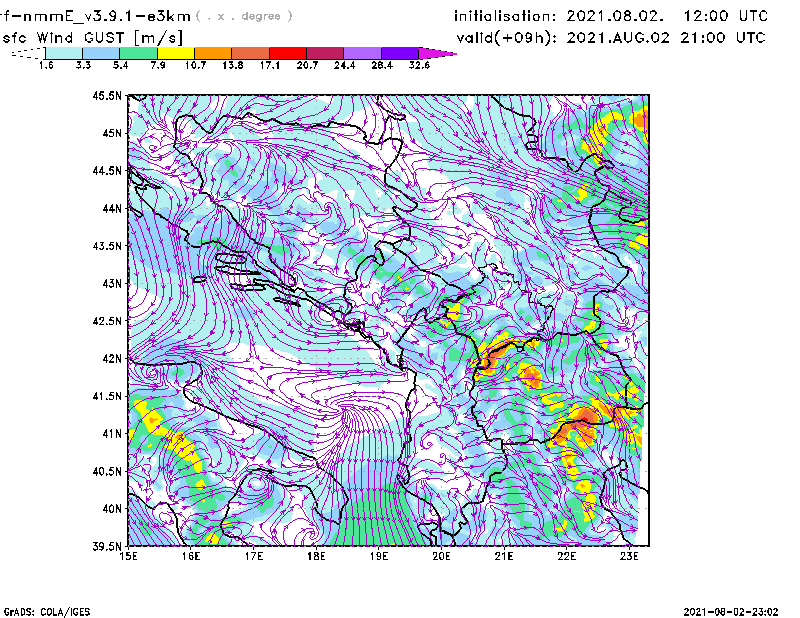Click the valid time '21:00 UTC'
The height and width of the screenshot is (618, 800).
click(x=724, y=38)
